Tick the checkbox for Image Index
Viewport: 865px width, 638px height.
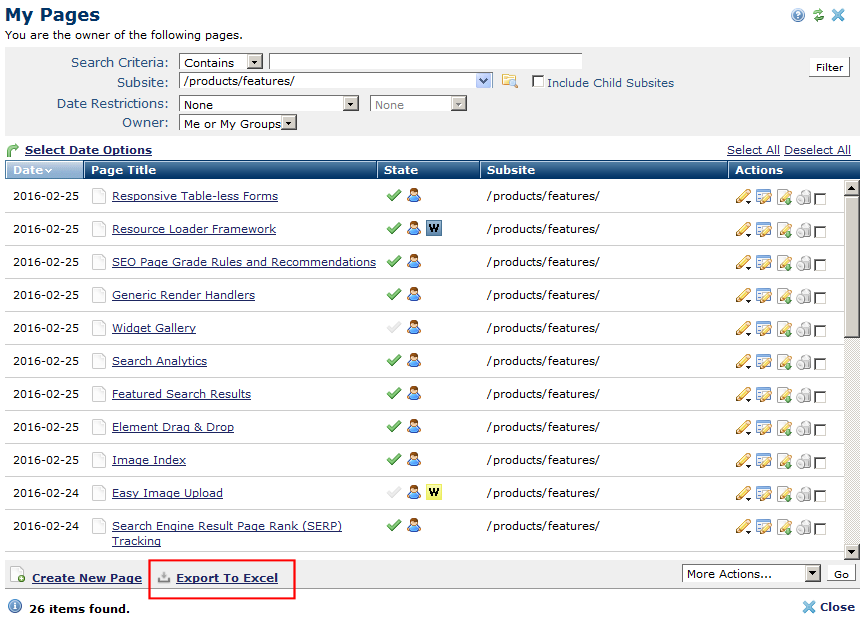tap(820, 463)
